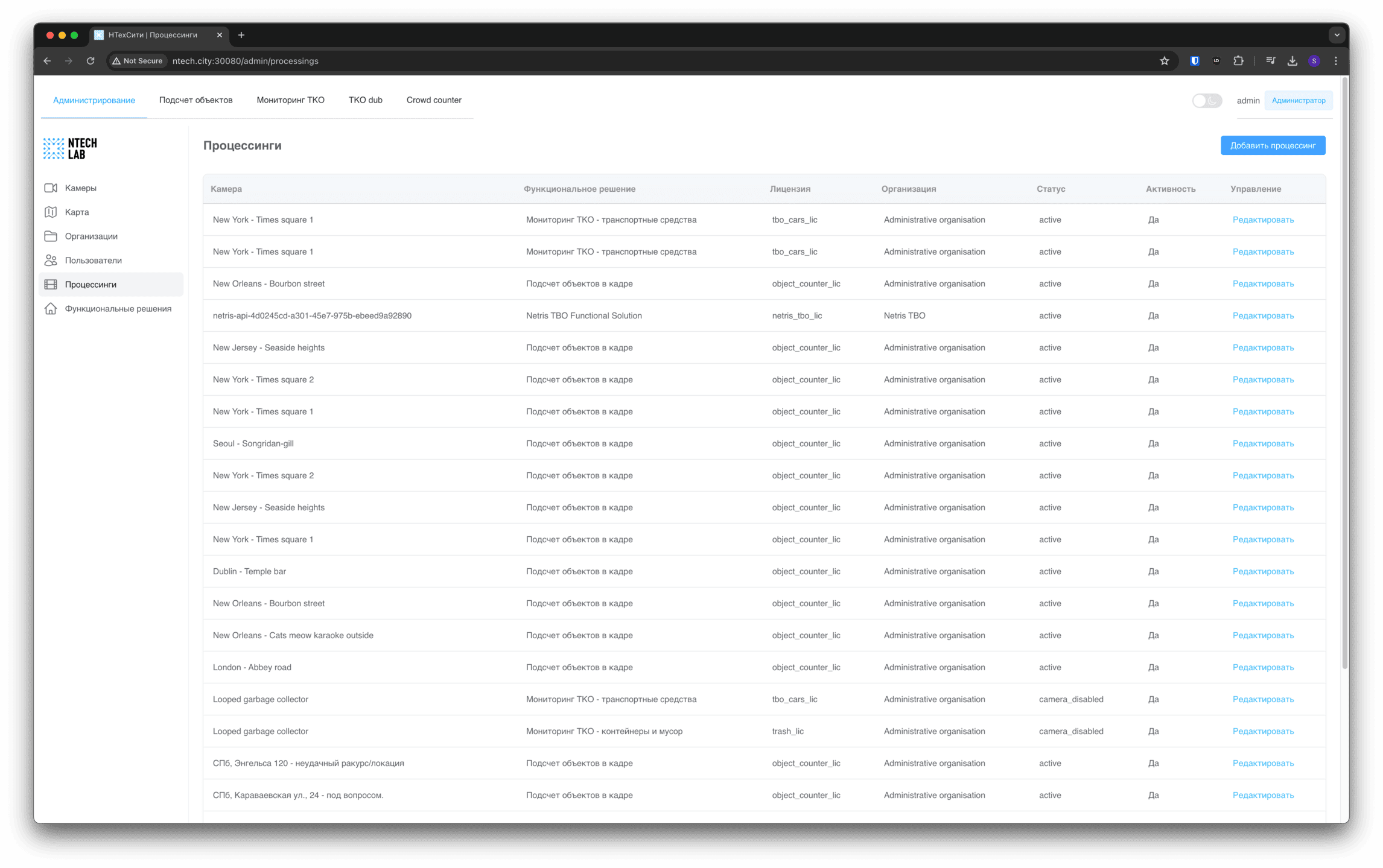
Task: Click the NTech Lab logo
Action: [x=70, y=148]
